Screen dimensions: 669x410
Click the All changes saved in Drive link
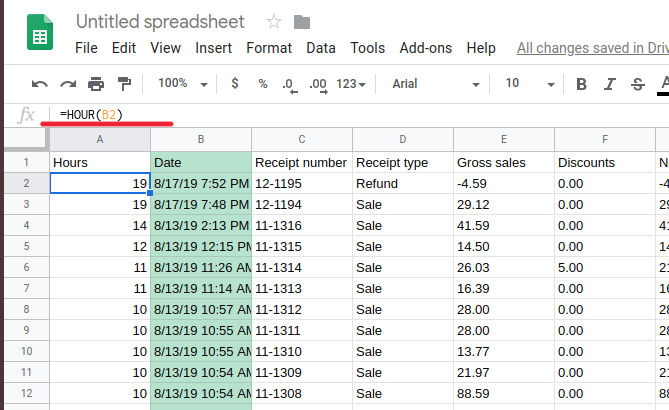(592, 48)
